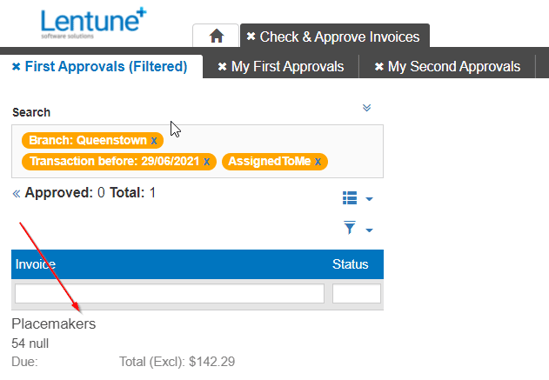Screen dimensions: 549x380
Task: Remove the AssignedToMe filter chip
Action: [318, 161]
